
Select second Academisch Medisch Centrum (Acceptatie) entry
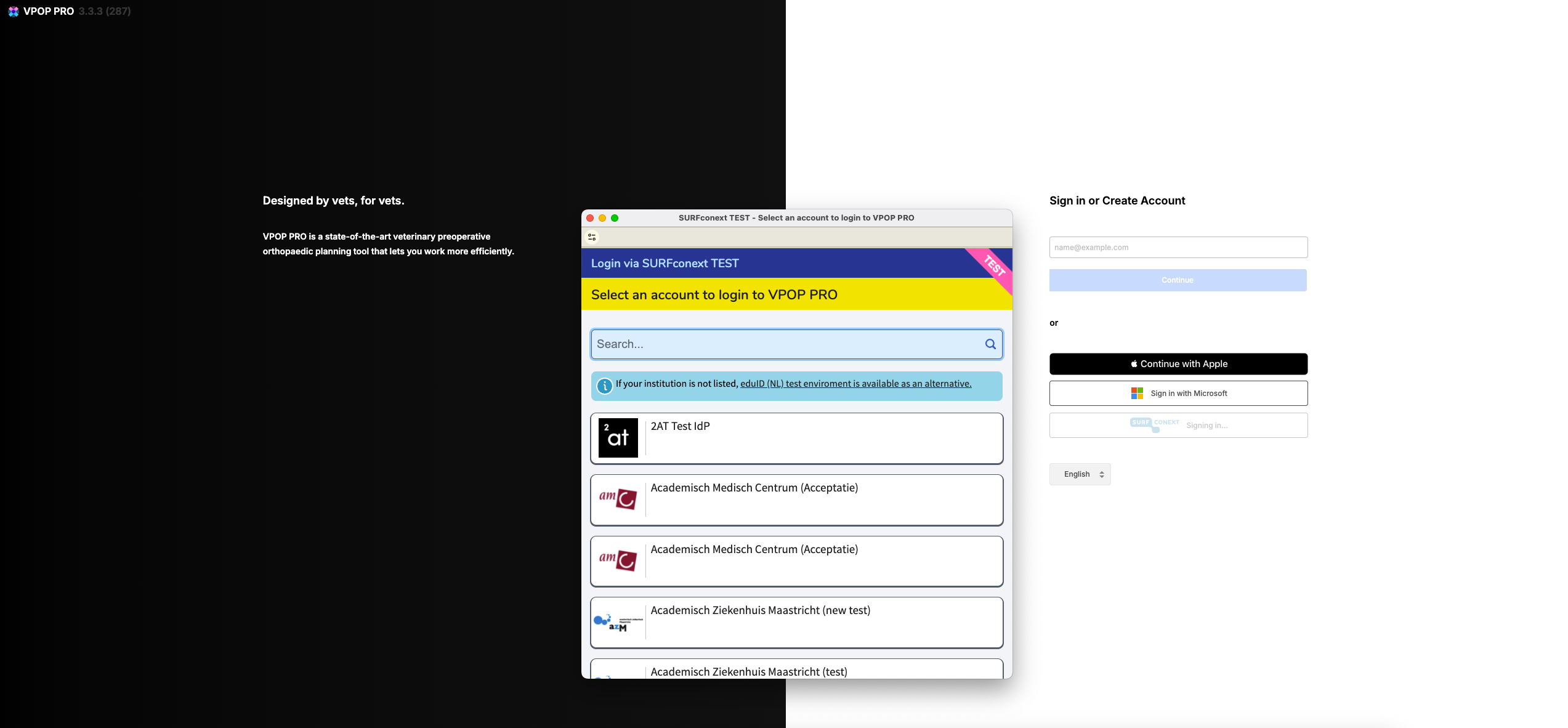[796, 562]
